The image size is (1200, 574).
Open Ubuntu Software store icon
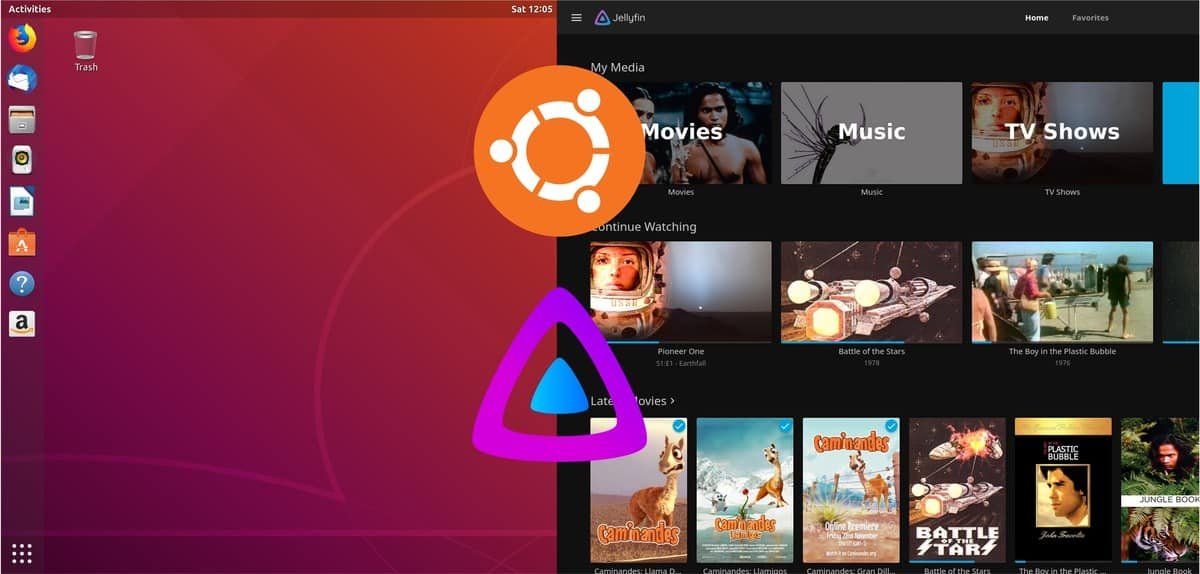[x=22, y=242]
